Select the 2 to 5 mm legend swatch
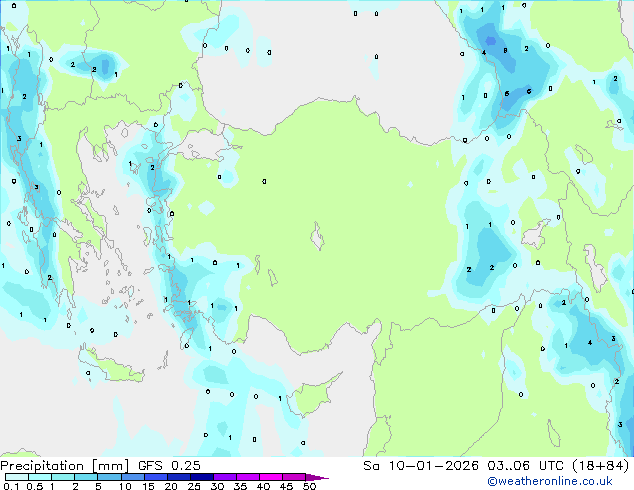This screenshot has height=490, width=634. [x=86, y=477]
